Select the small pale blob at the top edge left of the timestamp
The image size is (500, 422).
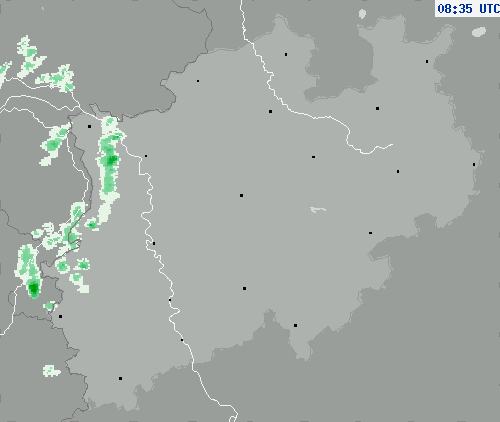362,14
